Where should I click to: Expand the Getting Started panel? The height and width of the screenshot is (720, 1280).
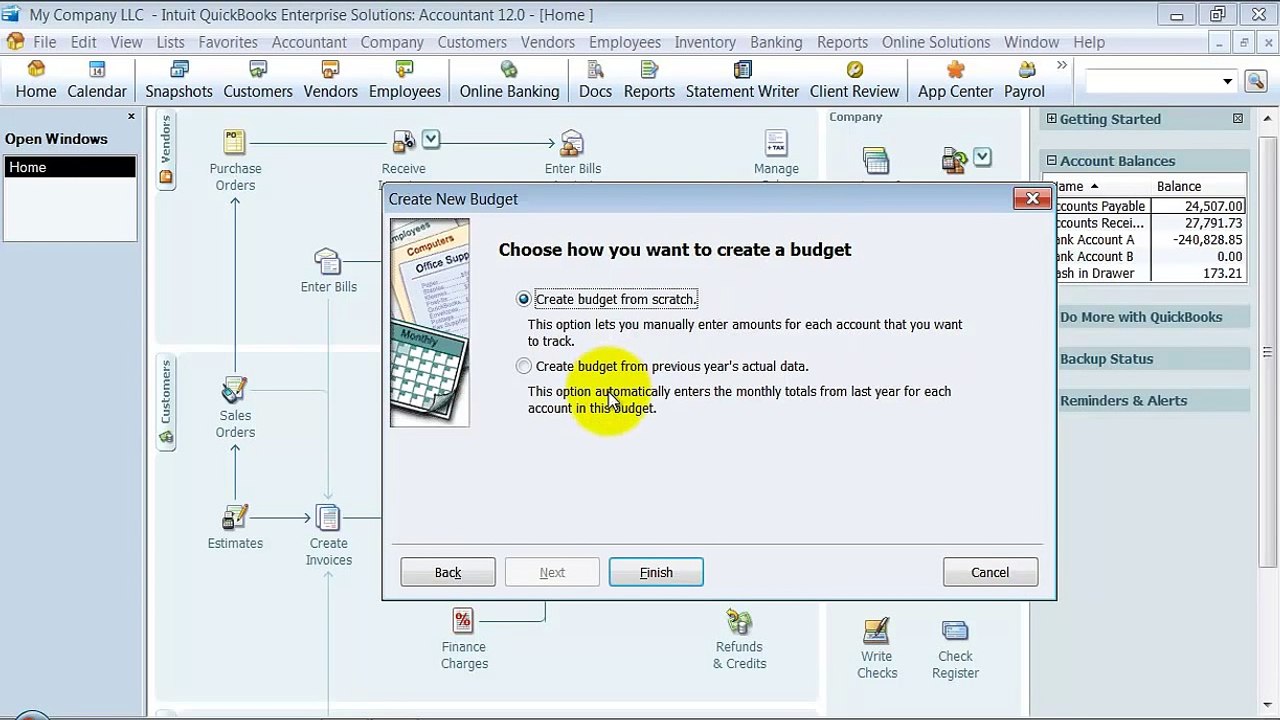(x=1052, y=119)
